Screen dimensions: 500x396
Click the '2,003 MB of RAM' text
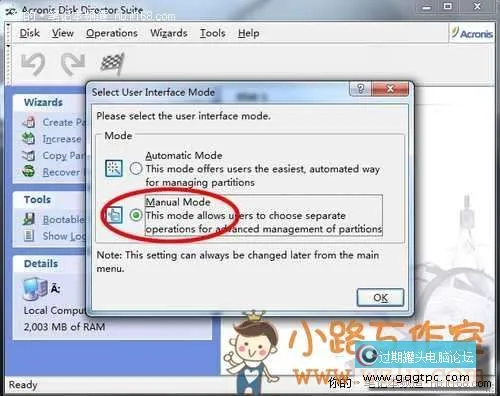(x=64, y=327)
